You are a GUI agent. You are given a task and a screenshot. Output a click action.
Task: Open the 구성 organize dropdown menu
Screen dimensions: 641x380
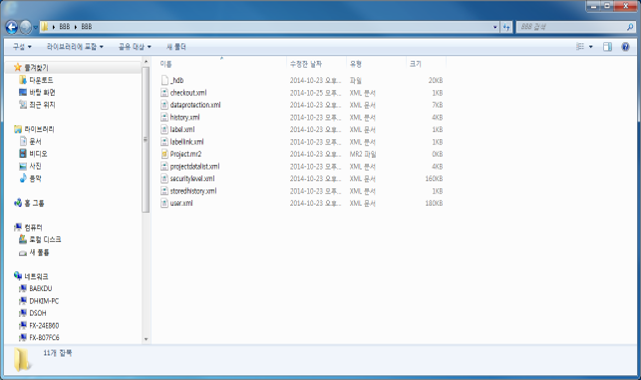point(22,47)
